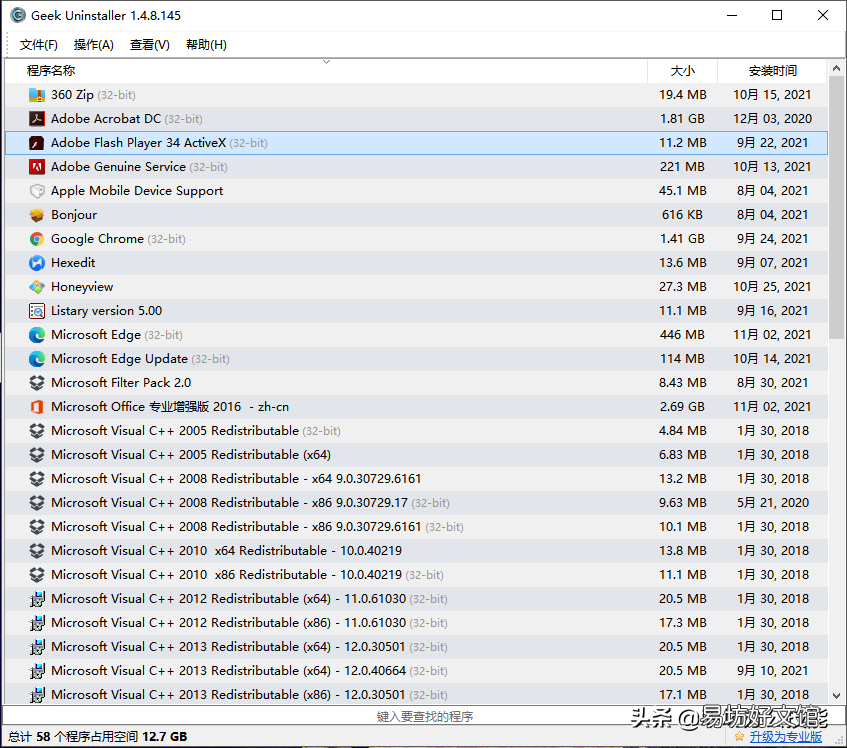847x748 pixels.
Task: Click the Microsoft Office 2016 icon
Action: pyautogui.click(x=37, y=407)
